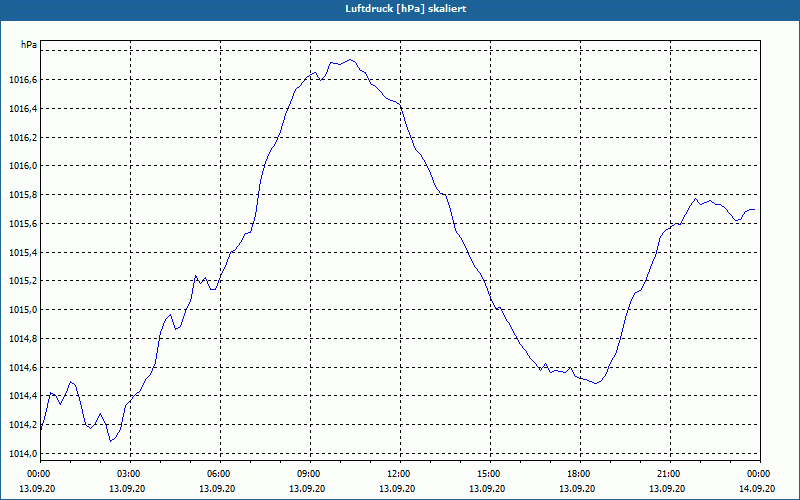Click the 14.09.20 date label
This screenshot has height=500, width=800.
click(757, 488)
